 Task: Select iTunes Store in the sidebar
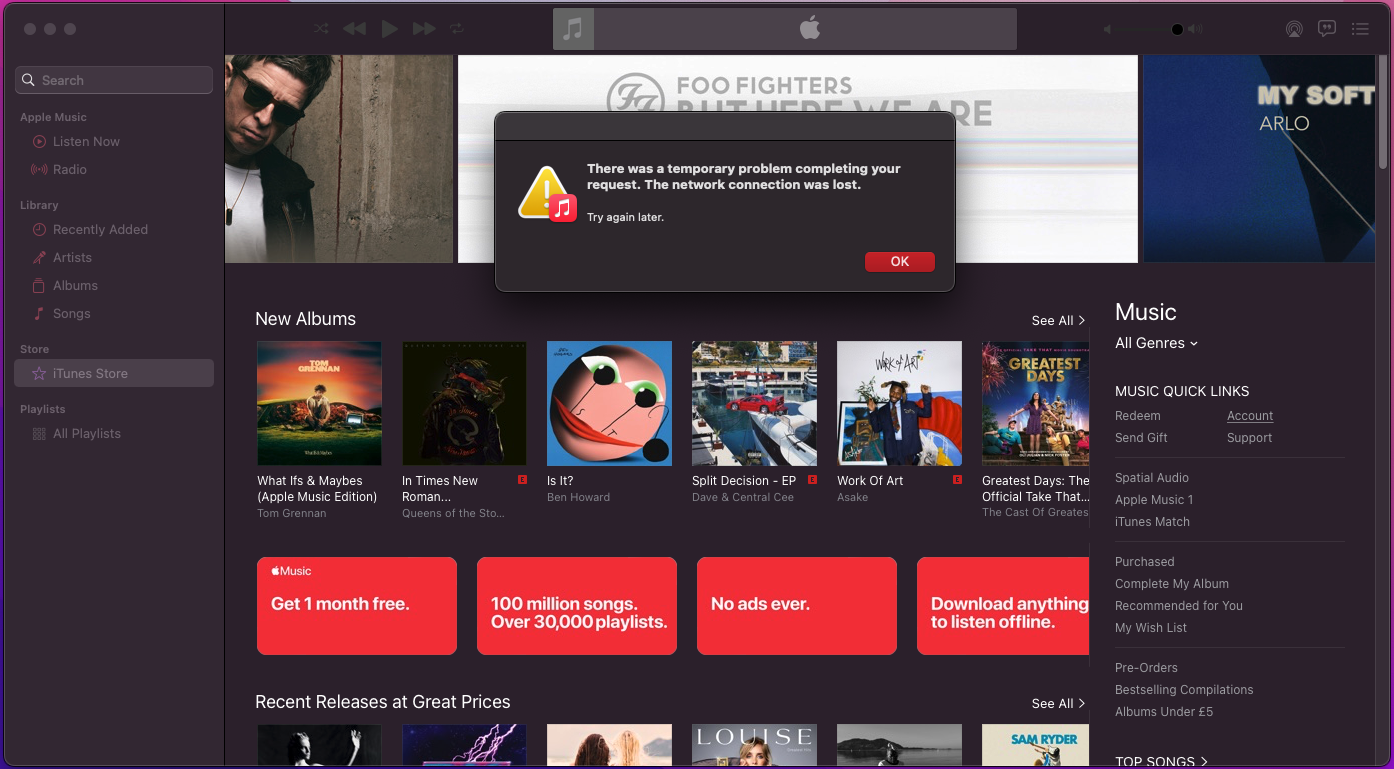point(114,374)
